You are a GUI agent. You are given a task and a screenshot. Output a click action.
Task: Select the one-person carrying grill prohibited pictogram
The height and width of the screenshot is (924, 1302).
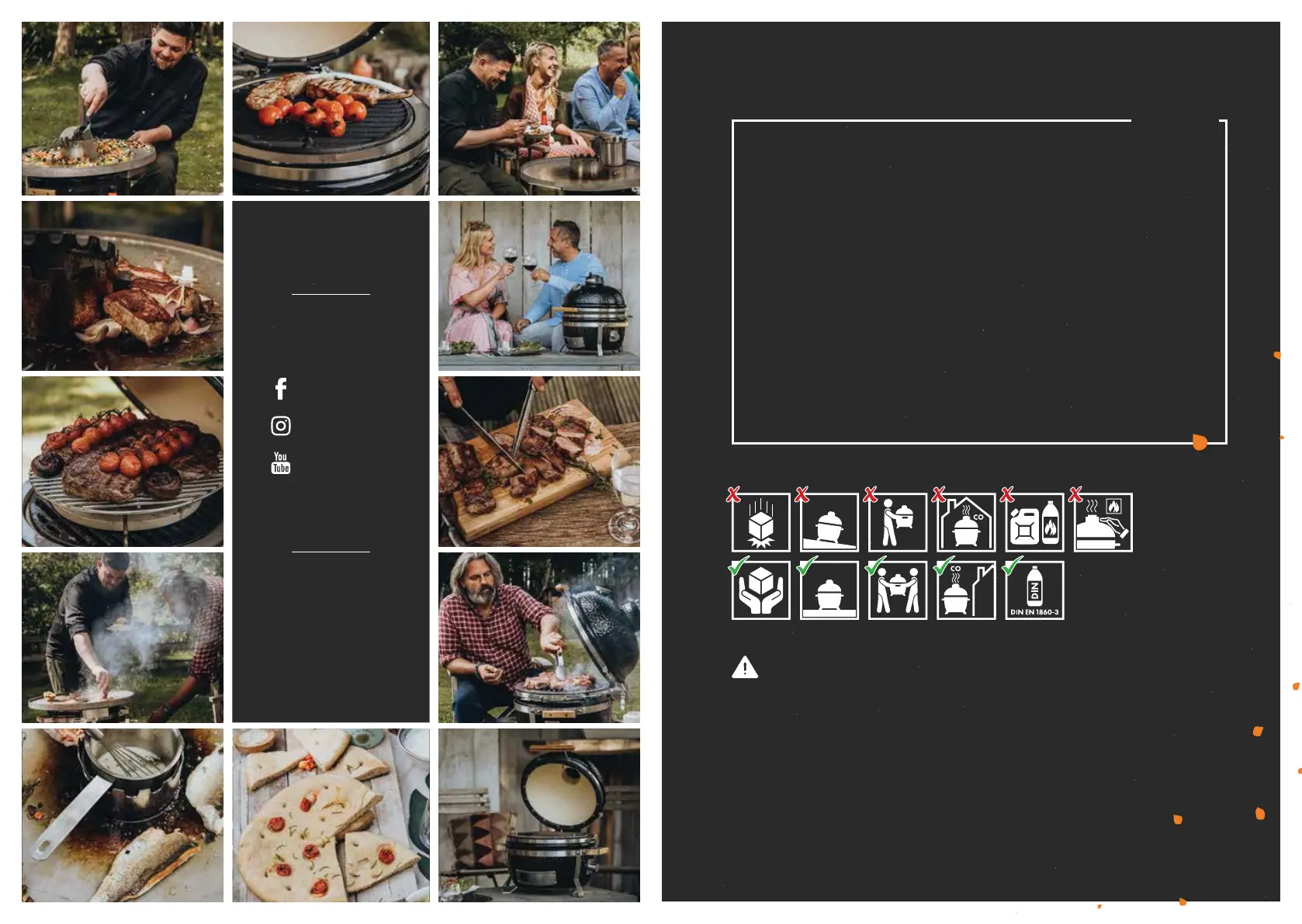tap(898, 522)
